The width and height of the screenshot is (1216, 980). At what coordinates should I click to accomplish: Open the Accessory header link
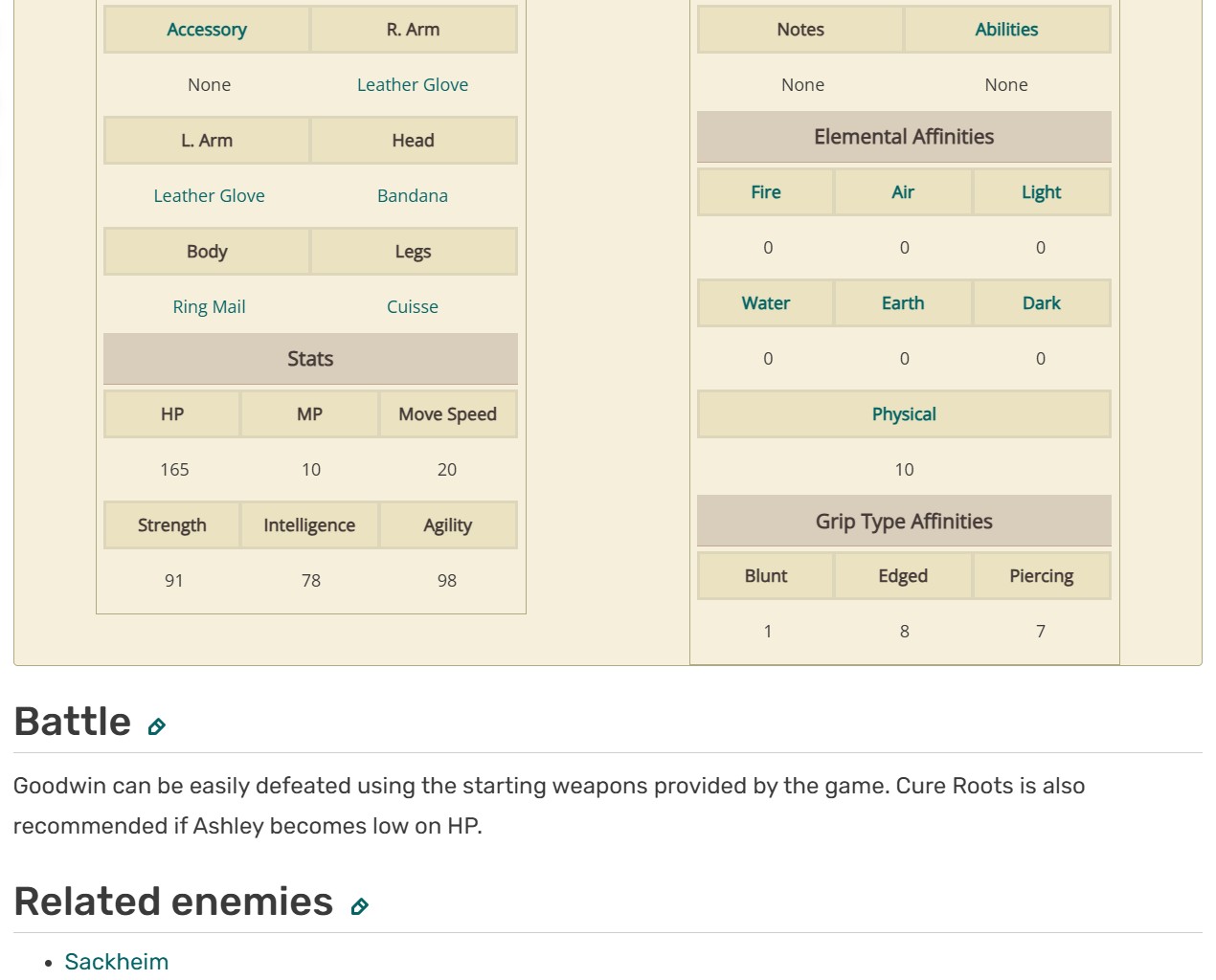(207, 30)
